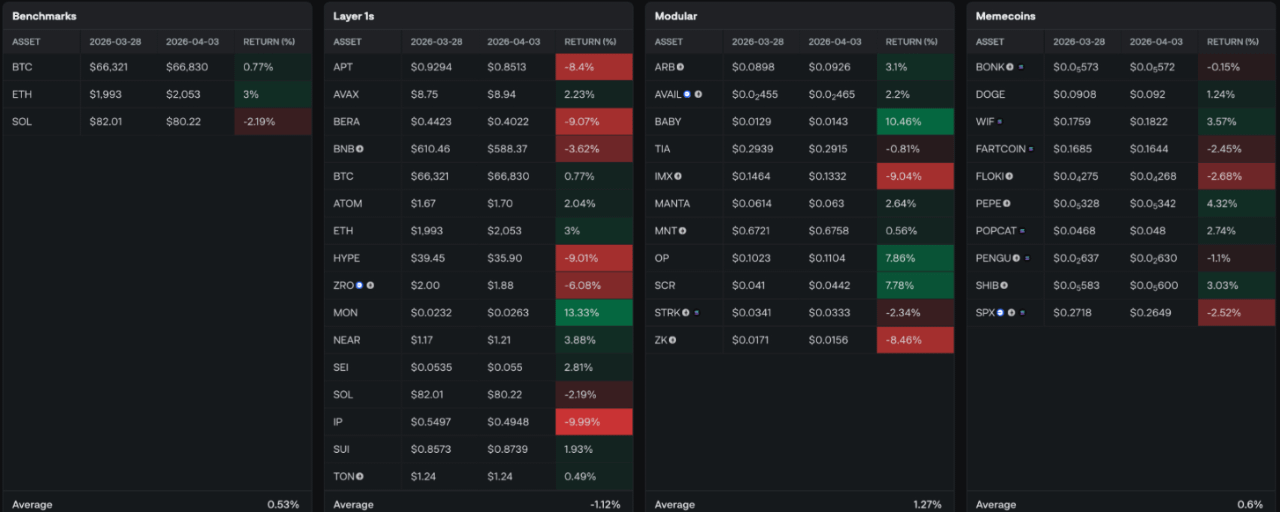
Task: Click the white circle icon beside BONK
Action: [x=1010, y=67]
